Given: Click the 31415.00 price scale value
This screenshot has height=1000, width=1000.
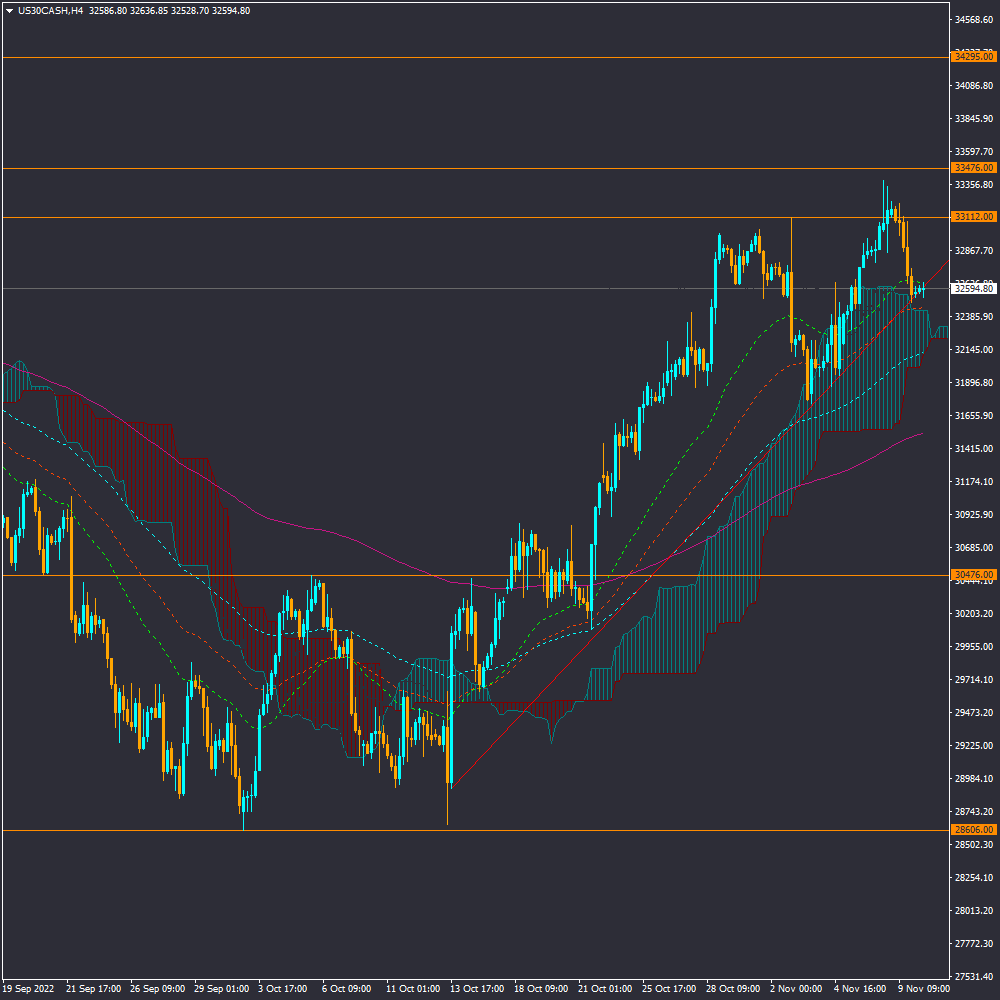Looking at the screenshot, I should point(974,449).
